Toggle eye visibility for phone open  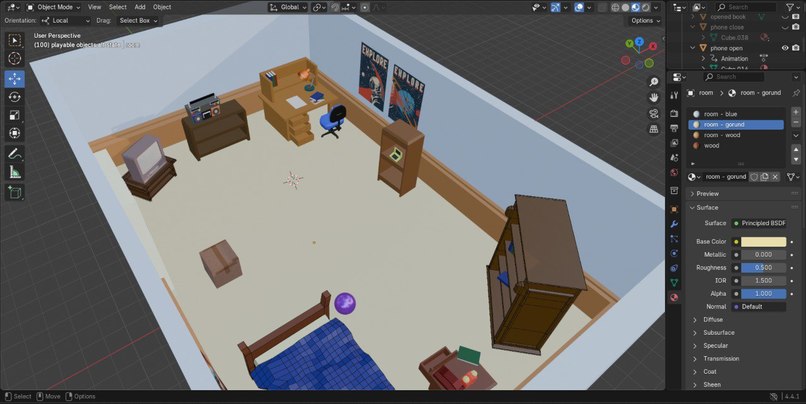click(785, 48)
